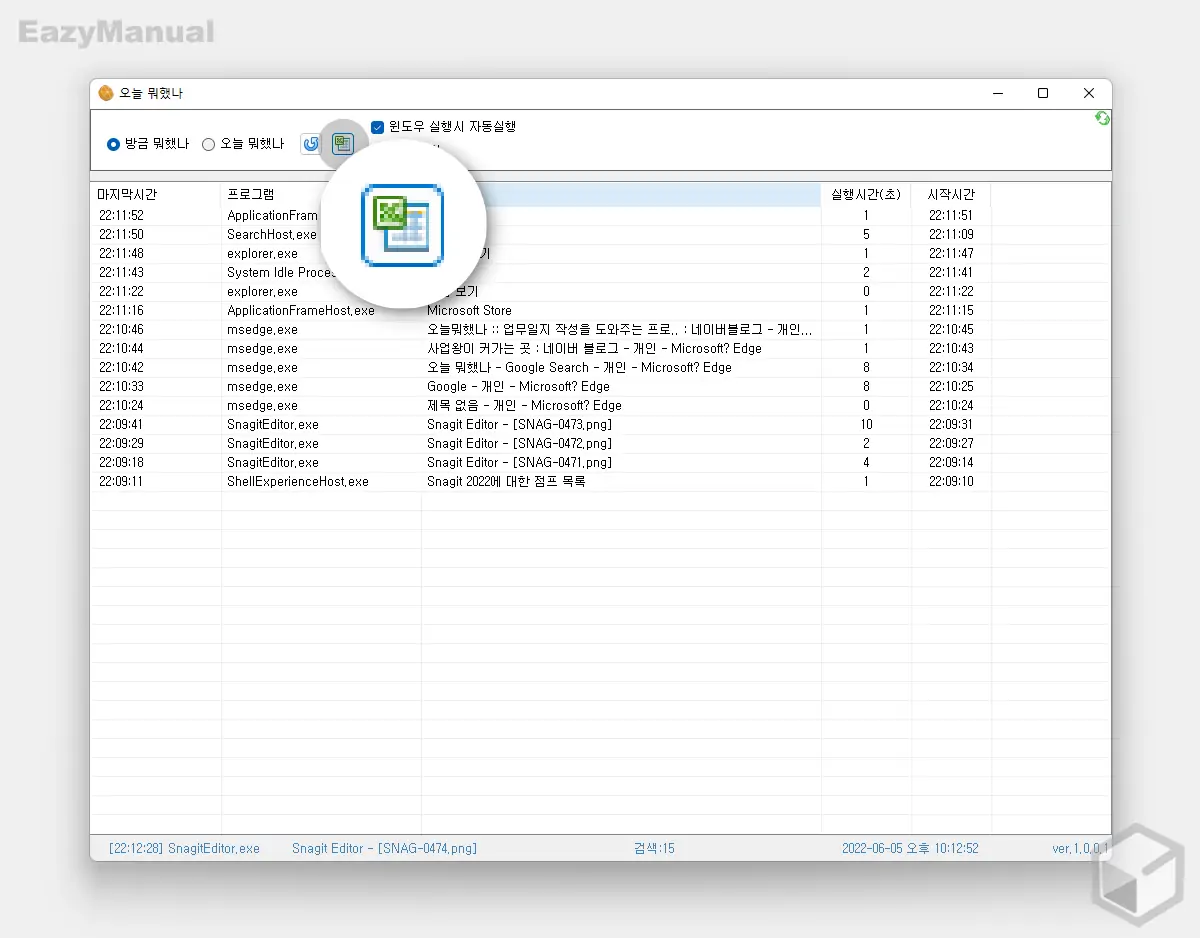Screen dimensions: 1200x938
Task: Maximize the 오늘 뭐했나 window
Action: coord(1042,93)
